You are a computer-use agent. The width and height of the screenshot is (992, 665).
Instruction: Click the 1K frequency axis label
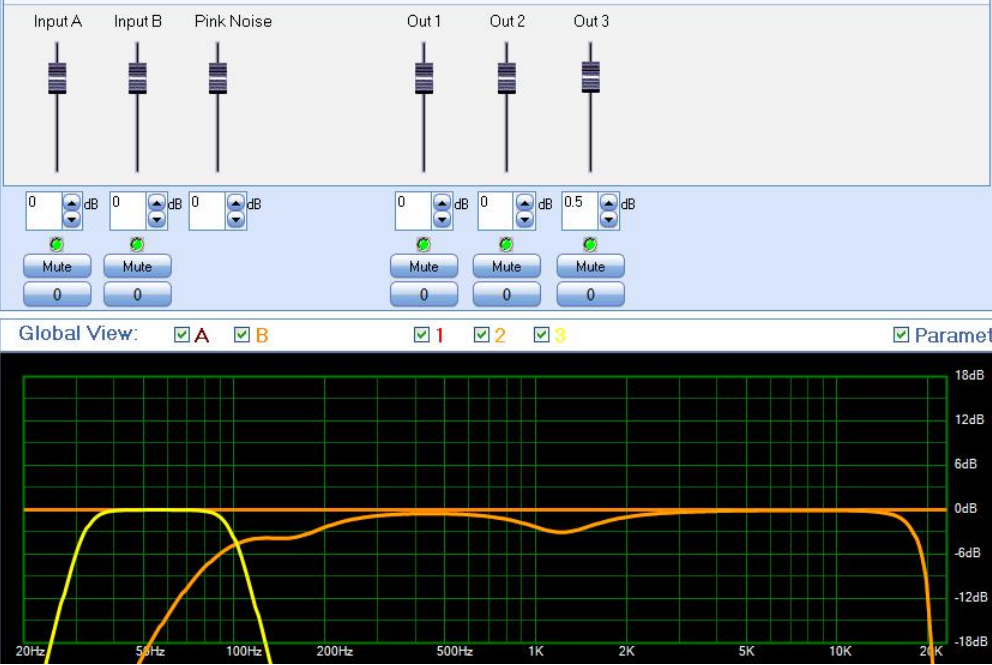536,651
